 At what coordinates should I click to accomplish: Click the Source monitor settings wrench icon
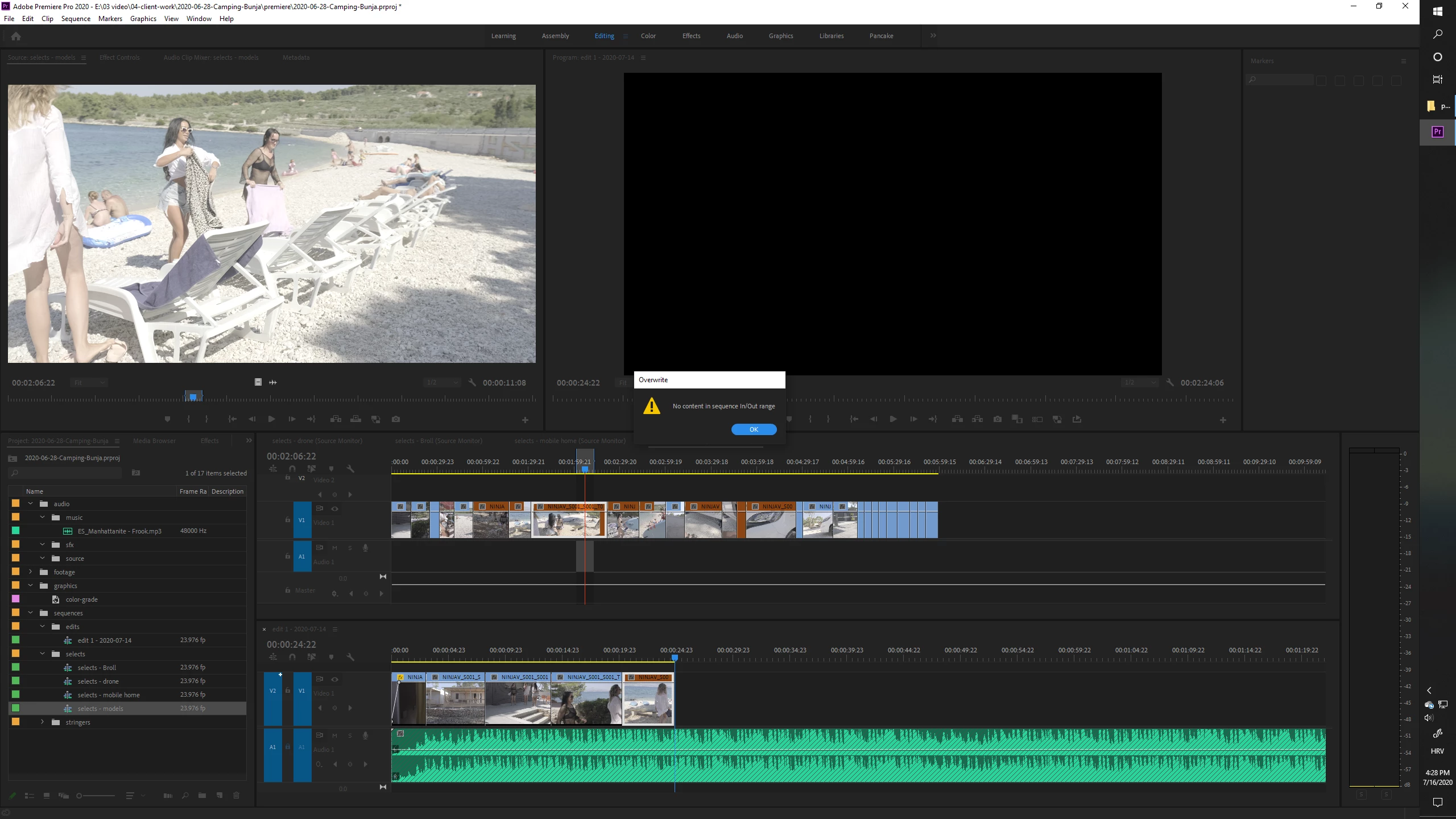[x=472, y=383]
